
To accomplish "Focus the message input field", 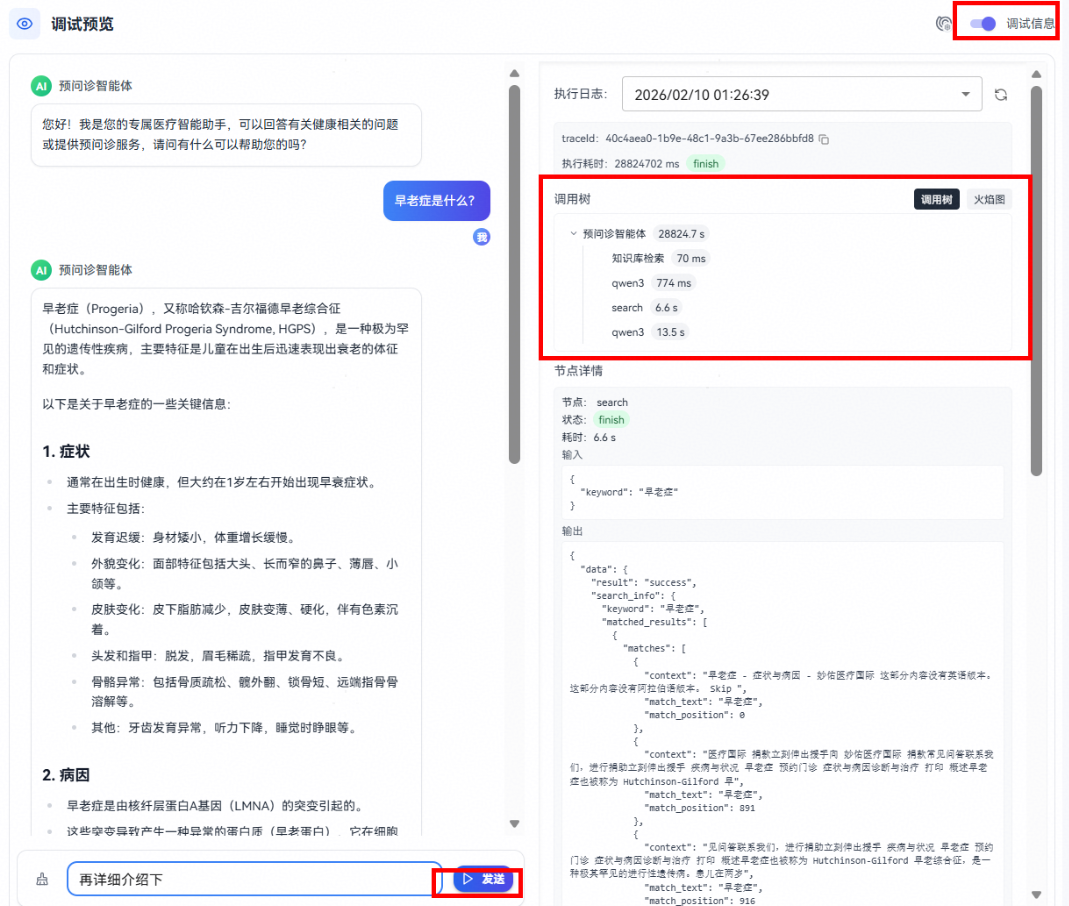I will (x=254, y=880).
